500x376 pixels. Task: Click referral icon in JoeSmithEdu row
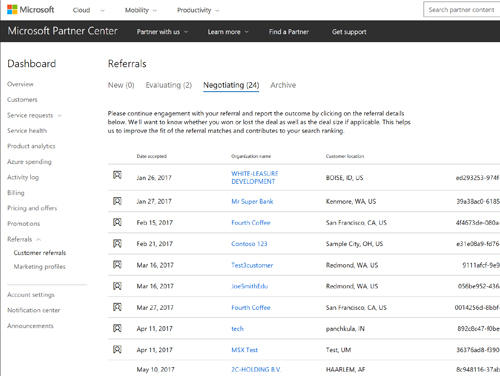pos(117,286)
